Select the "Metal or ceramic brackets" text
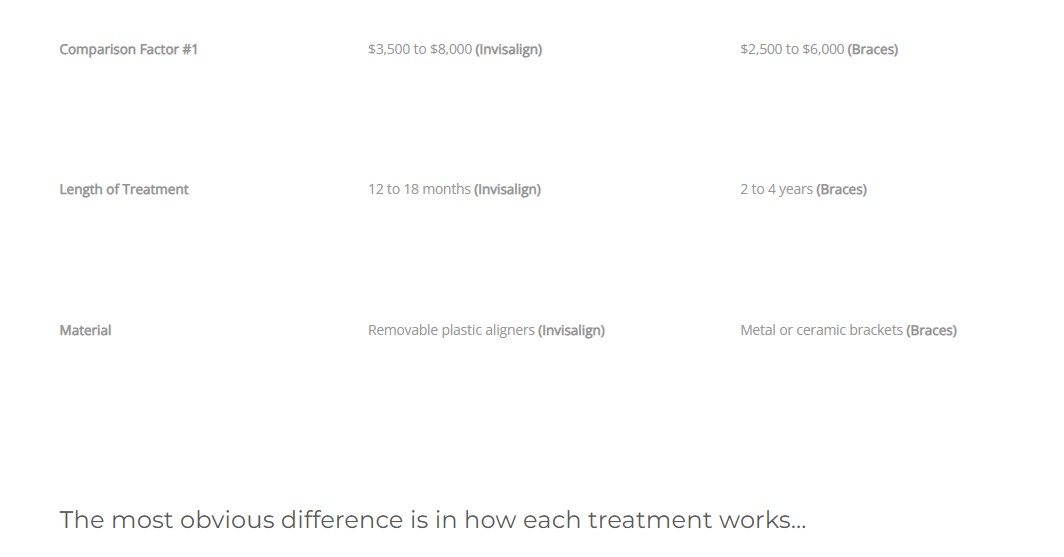1064x557 pixels. (821, 330)
